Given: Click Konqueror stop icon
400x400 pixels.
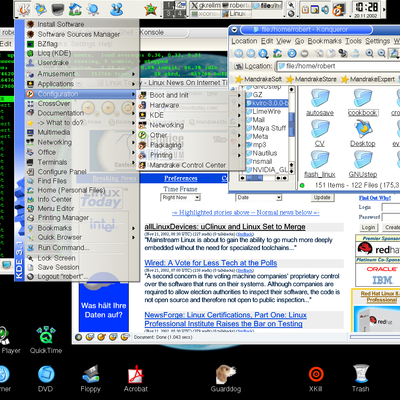Looking at the screenshot, I should click(x=304, y=53).
